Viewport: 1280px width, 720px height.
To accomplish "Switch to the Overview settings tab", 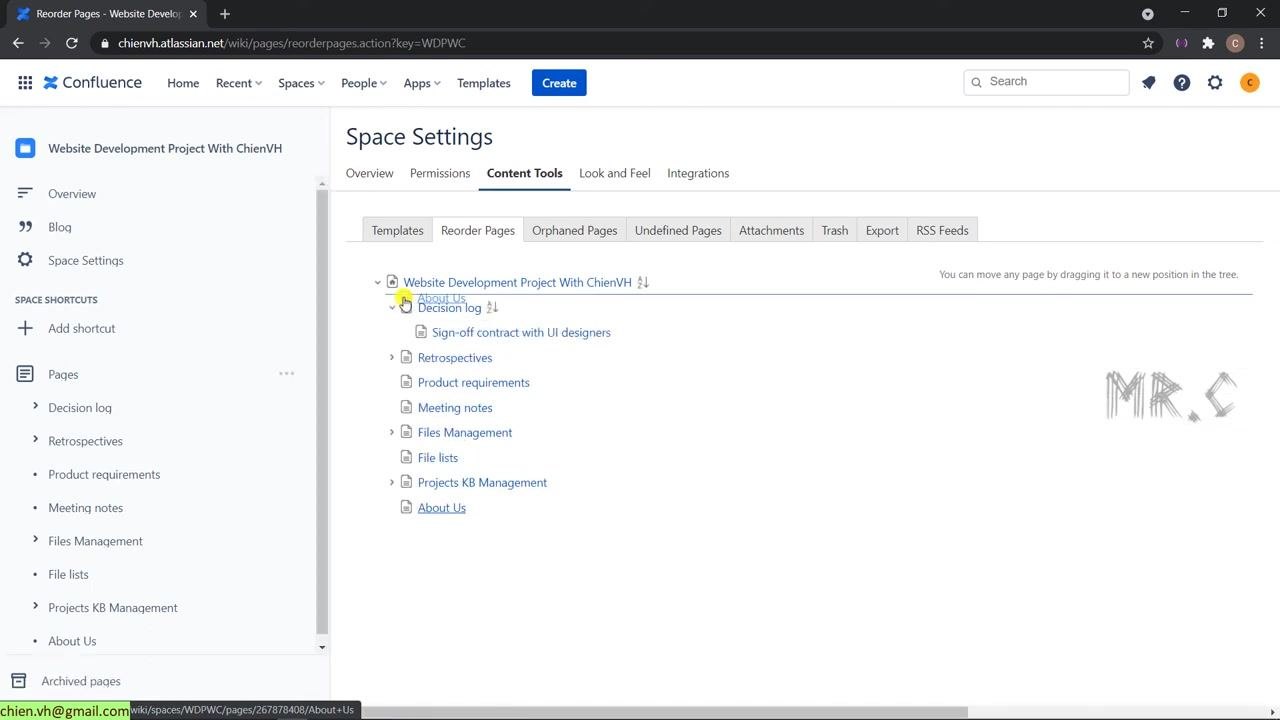I will (x=370, y=173).
